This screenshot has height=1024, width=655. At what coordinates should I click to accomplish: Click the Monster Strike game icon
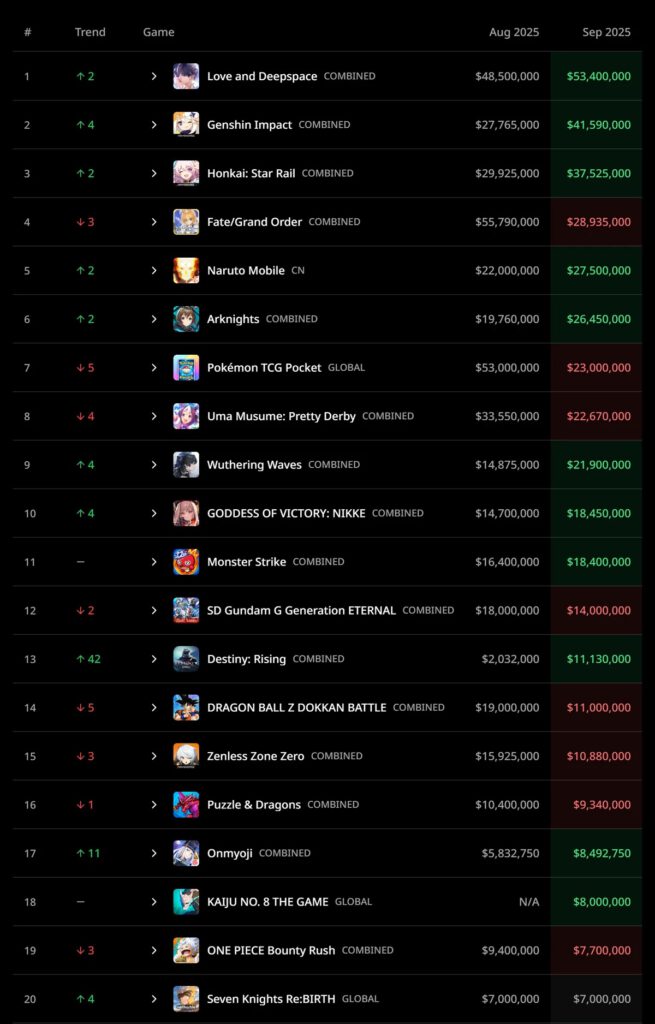point(186,562)
